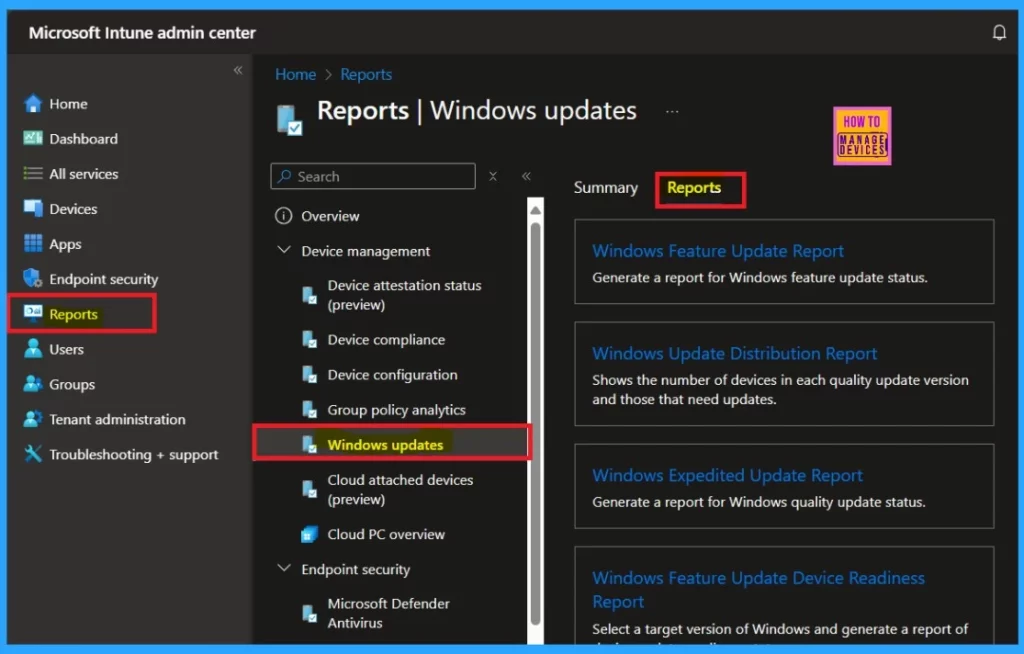Click the Cloud PC overview cloud icon
1024x654 pixels.
(x=310, y=534)
